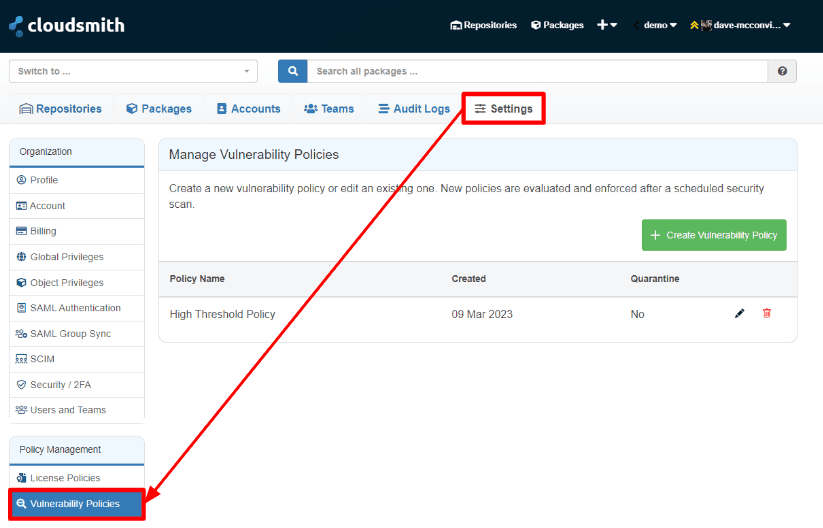Click the 09 Mar 2023 created date
The width and height of the screenshot is (823, 528).
[482, 314]
